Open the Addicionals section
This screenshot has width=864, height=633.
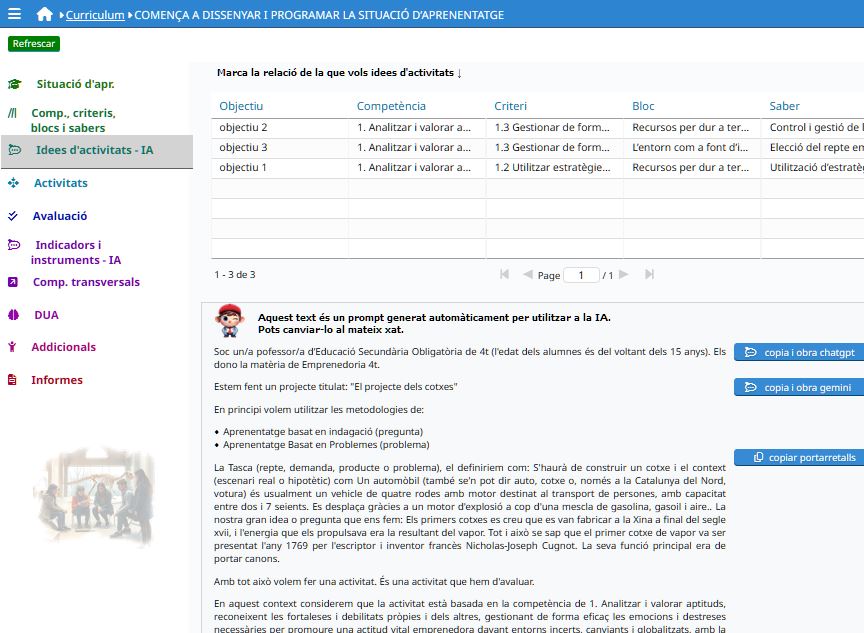click(x=64, y=347)
